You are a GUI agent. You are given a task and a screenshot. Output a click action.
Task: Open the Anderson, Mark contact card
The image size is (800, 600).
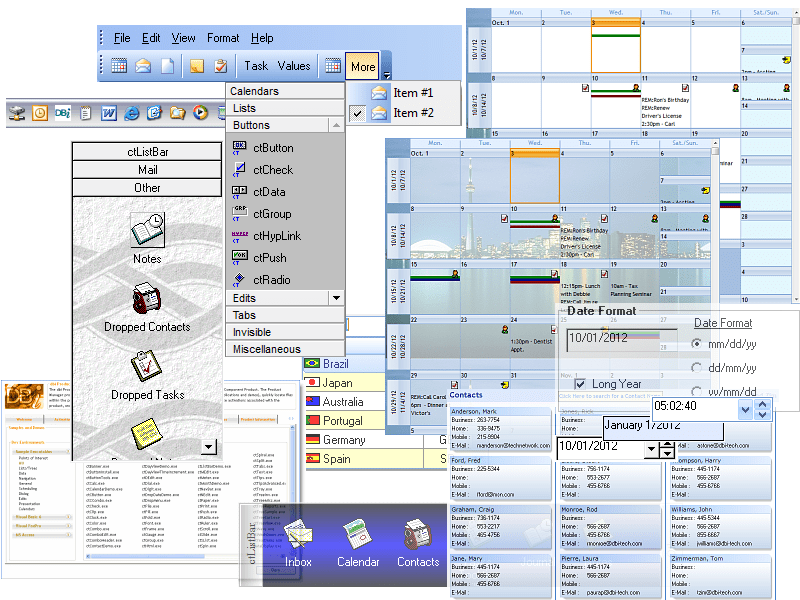click(501, 429)
